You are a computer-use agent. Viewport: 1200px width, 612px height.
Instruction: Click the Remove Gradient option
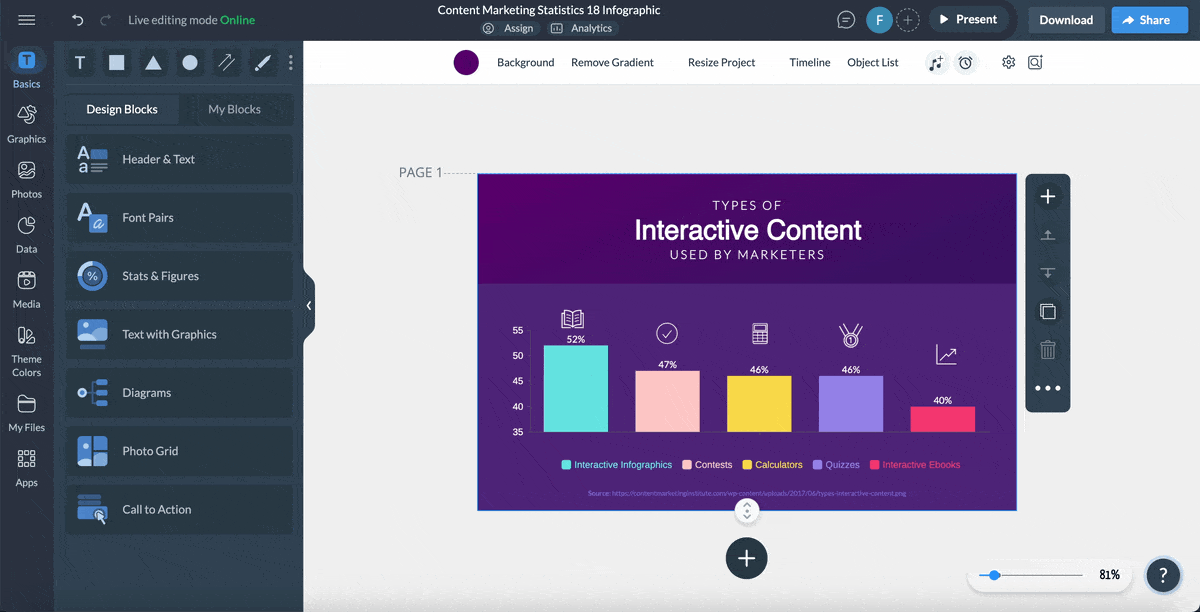(x=611, y=62)
